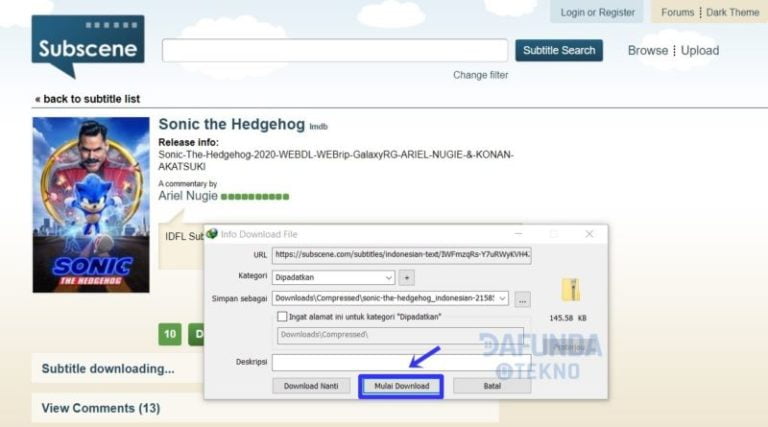Image resolution: width=768 pixels, height=427 pixels.
Task: Focus the subtitle search box
Action: click(x=335, y=50)
